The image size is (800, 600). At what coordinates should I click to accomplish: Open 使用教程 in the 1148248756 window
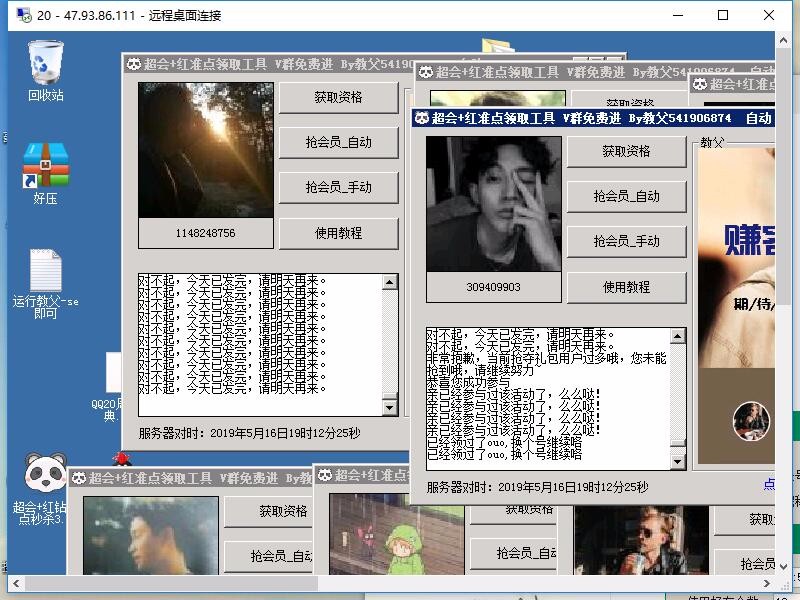pos(338,233)
